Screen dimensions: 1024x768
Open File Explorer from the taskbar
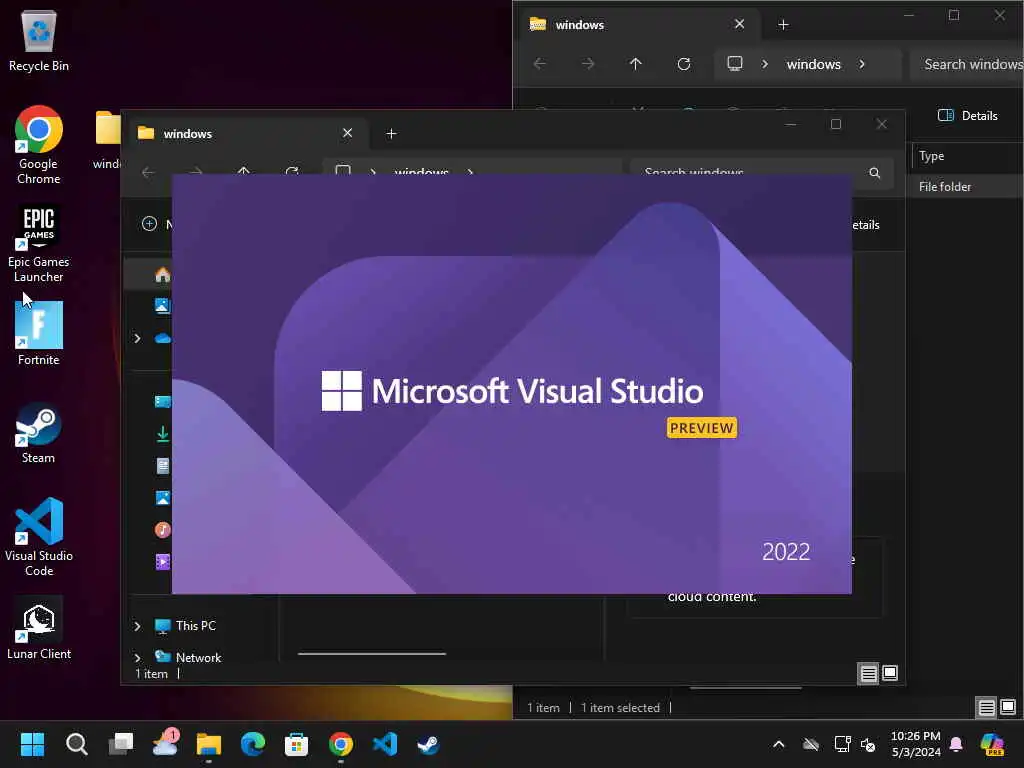209,744
